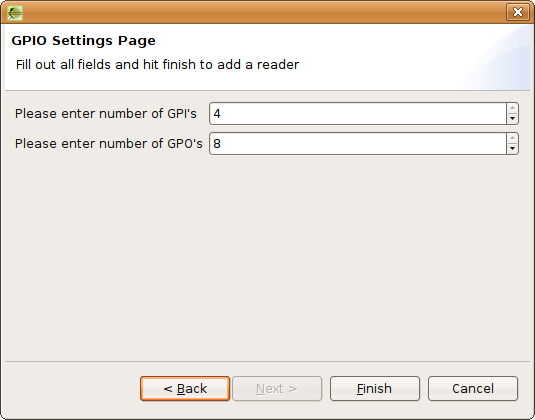The image size is (535, 420).
Task: Close the GPIO settings dialog window
Action: pos(518,12)
